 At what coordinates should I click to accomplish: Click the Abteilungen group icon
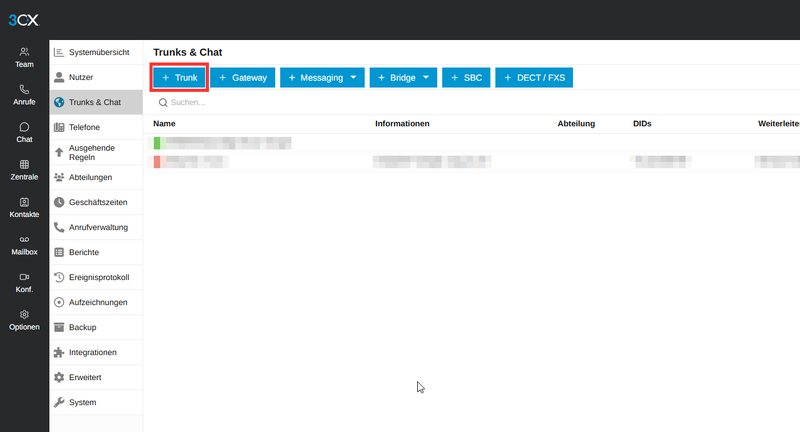(59, 177)
